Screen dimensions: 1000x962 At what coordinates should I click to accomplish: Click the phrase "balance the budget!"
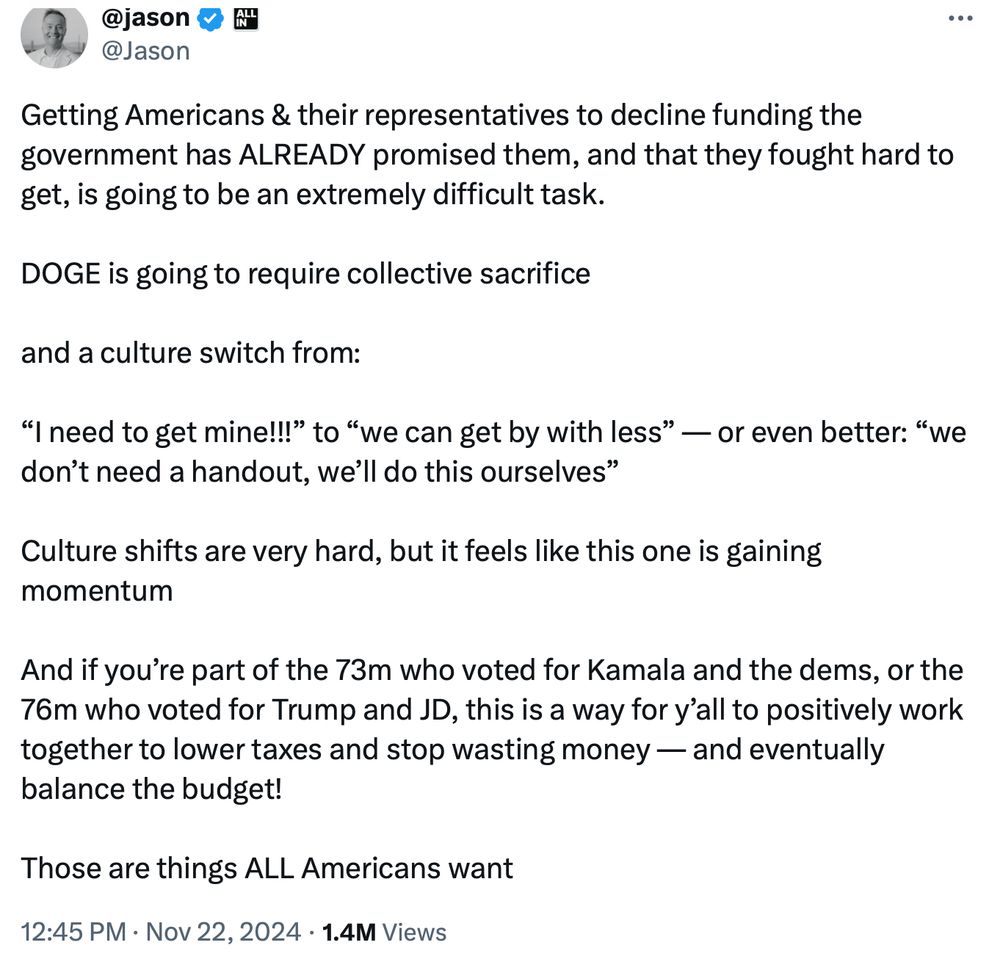(152, 790)
